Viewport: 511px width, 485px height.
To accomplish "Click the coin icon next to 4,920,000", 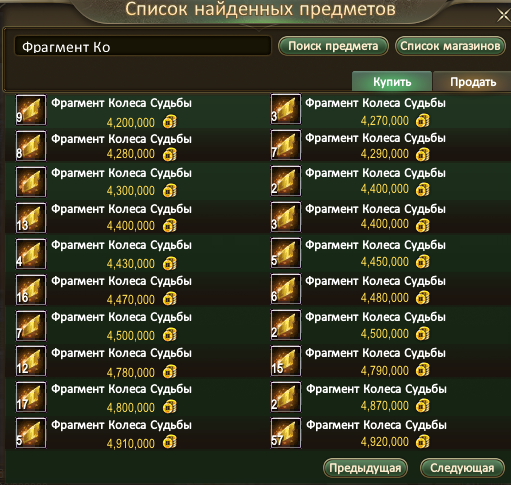I will tap(423, 442).
